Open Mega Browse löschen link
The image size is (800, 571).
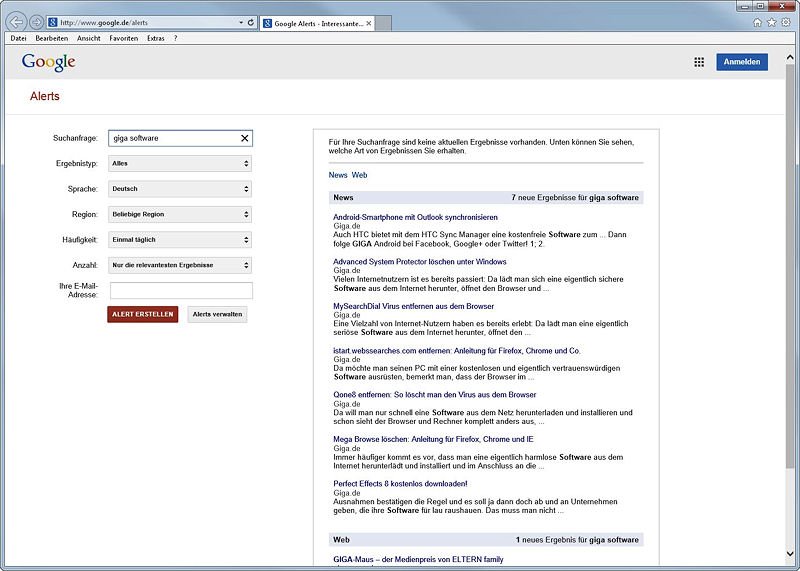(434, 439)
